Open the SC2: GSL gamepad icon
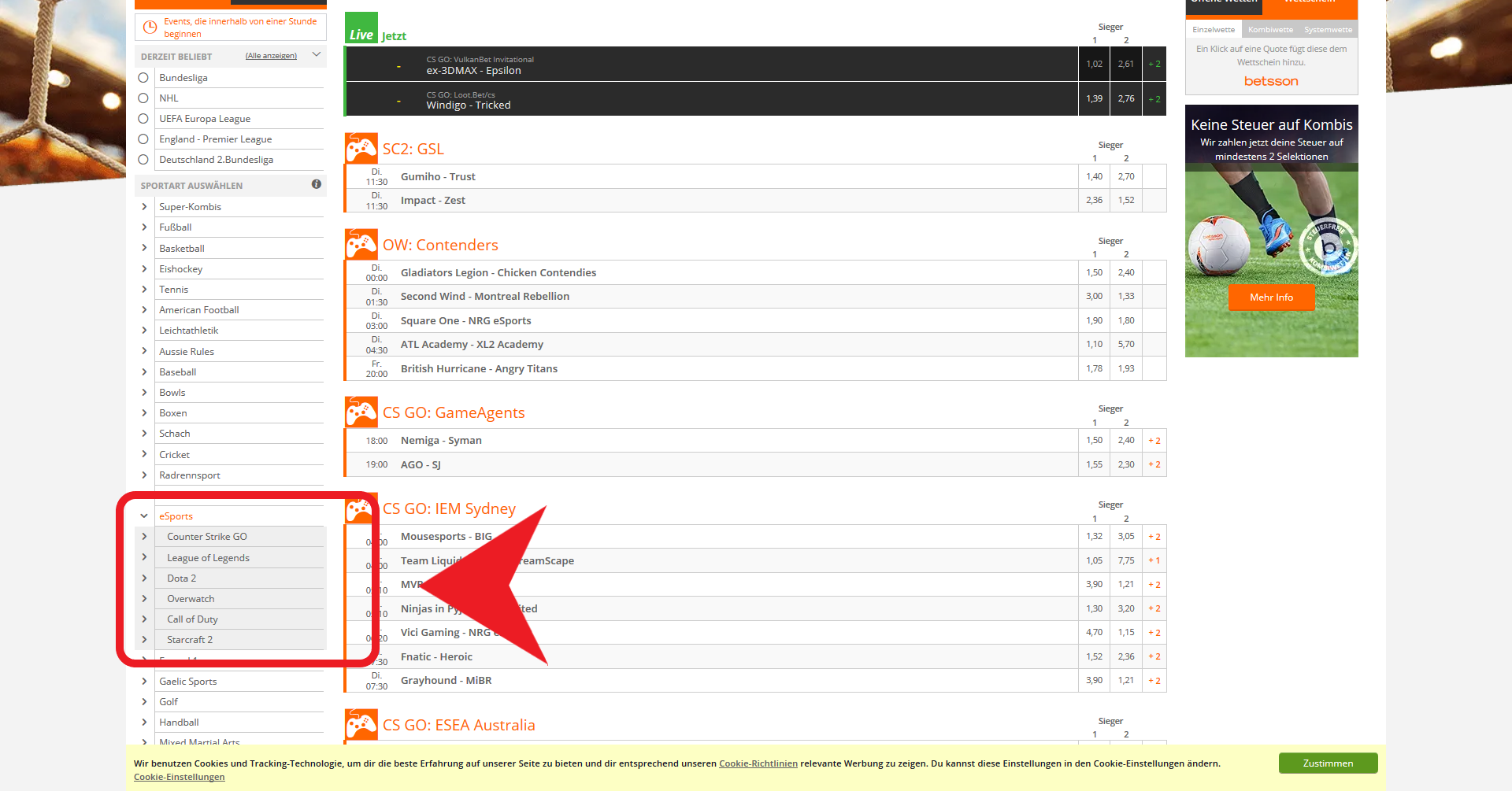 [361, 148]
